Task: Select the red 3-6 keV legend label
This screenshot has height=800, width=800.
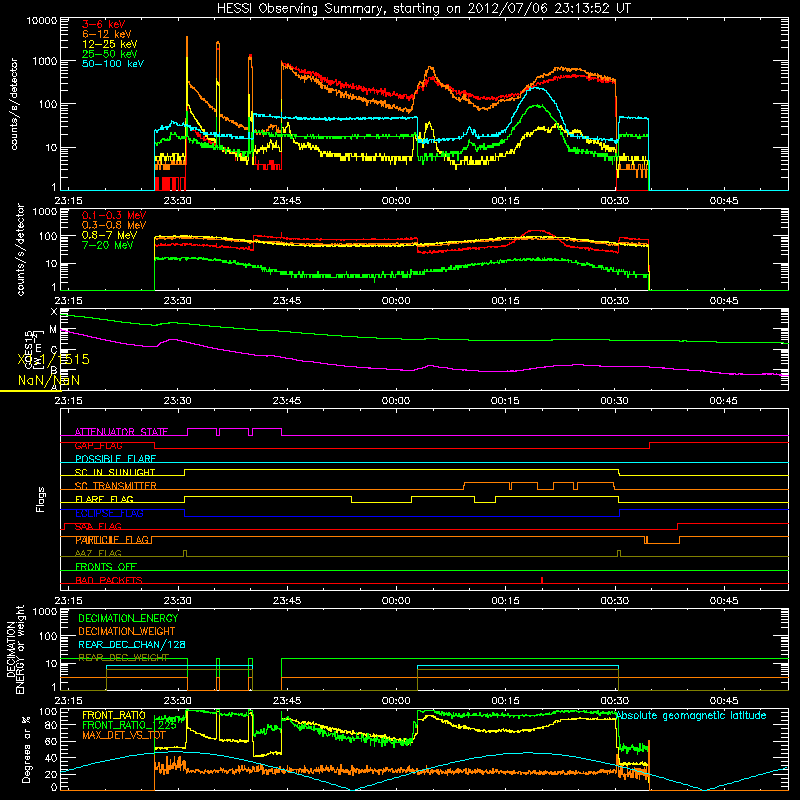Action: [104, 24]
